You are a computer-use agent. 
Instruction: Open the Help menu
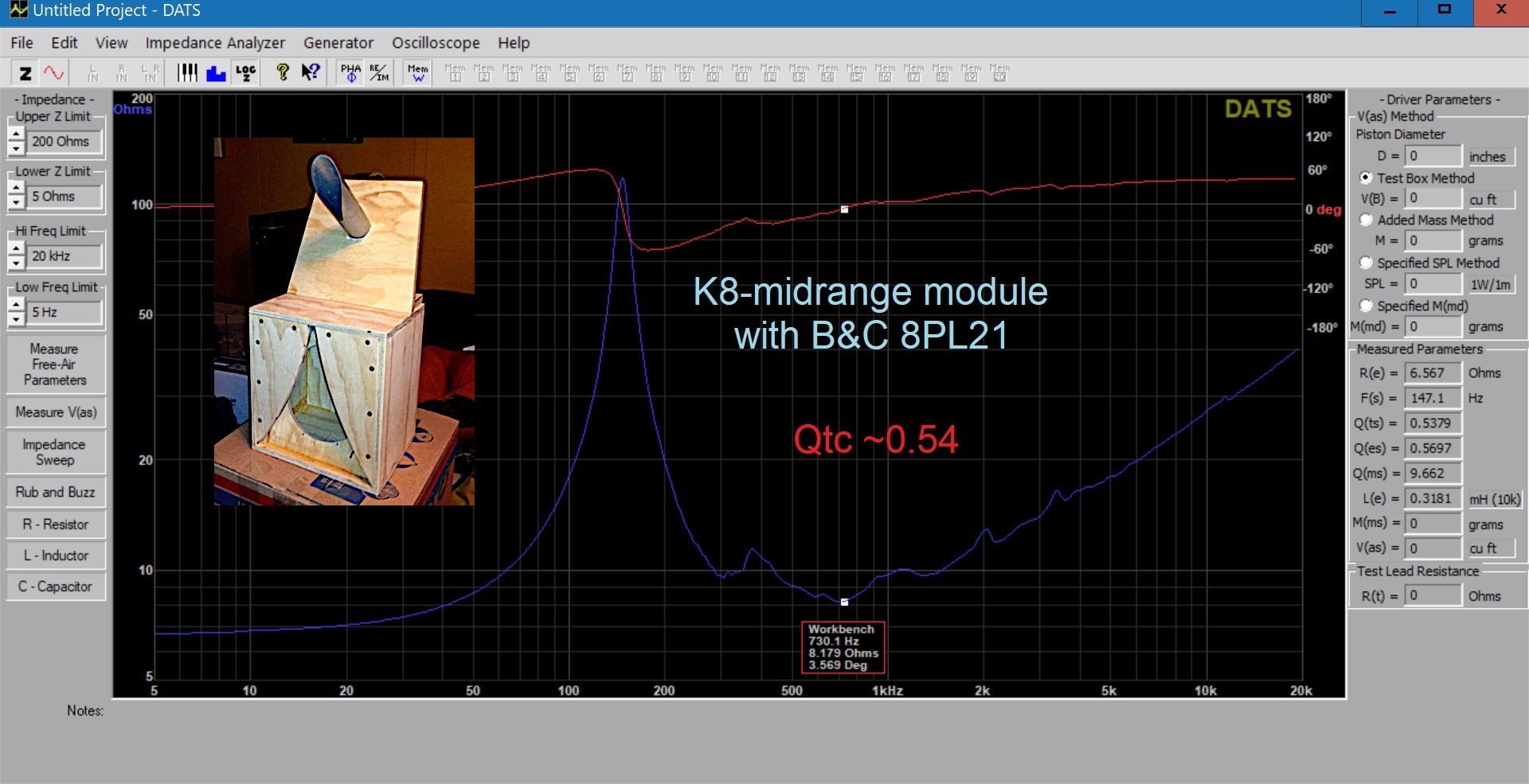[x=514, y=43]
